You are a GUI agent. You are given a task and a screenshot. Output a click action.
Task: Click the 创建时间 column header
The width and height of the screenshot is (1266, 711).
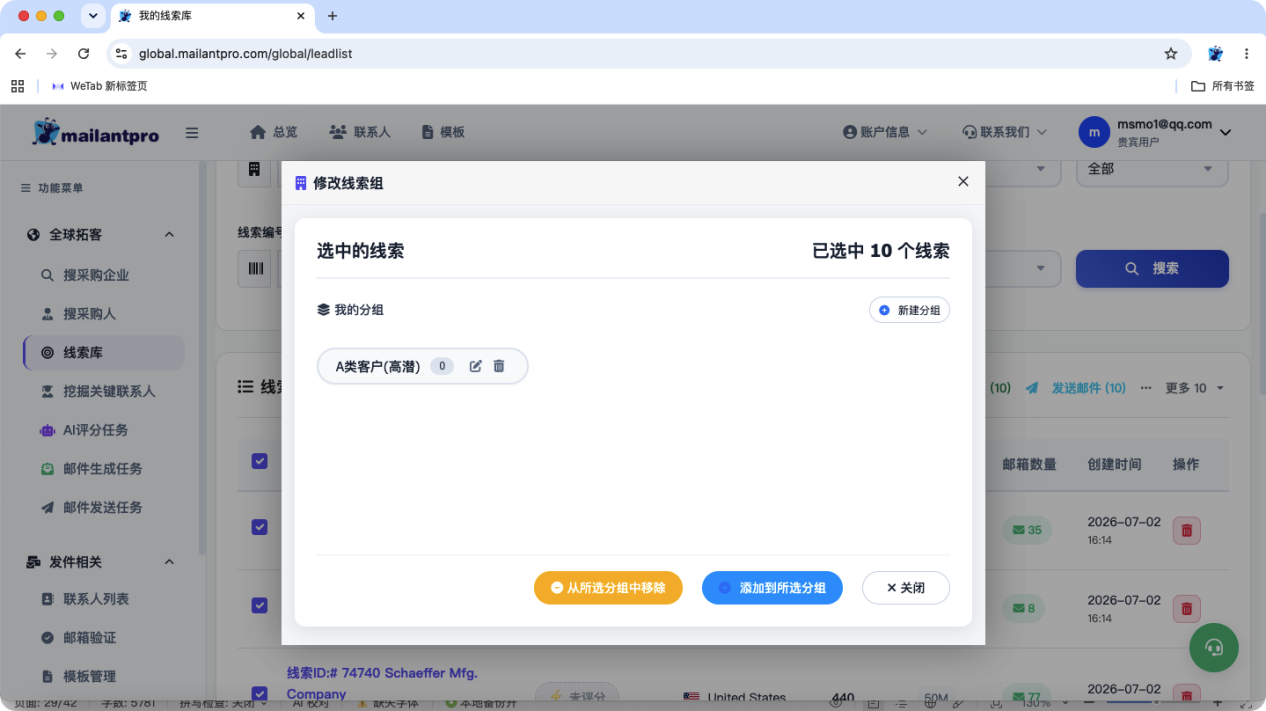1114,464
